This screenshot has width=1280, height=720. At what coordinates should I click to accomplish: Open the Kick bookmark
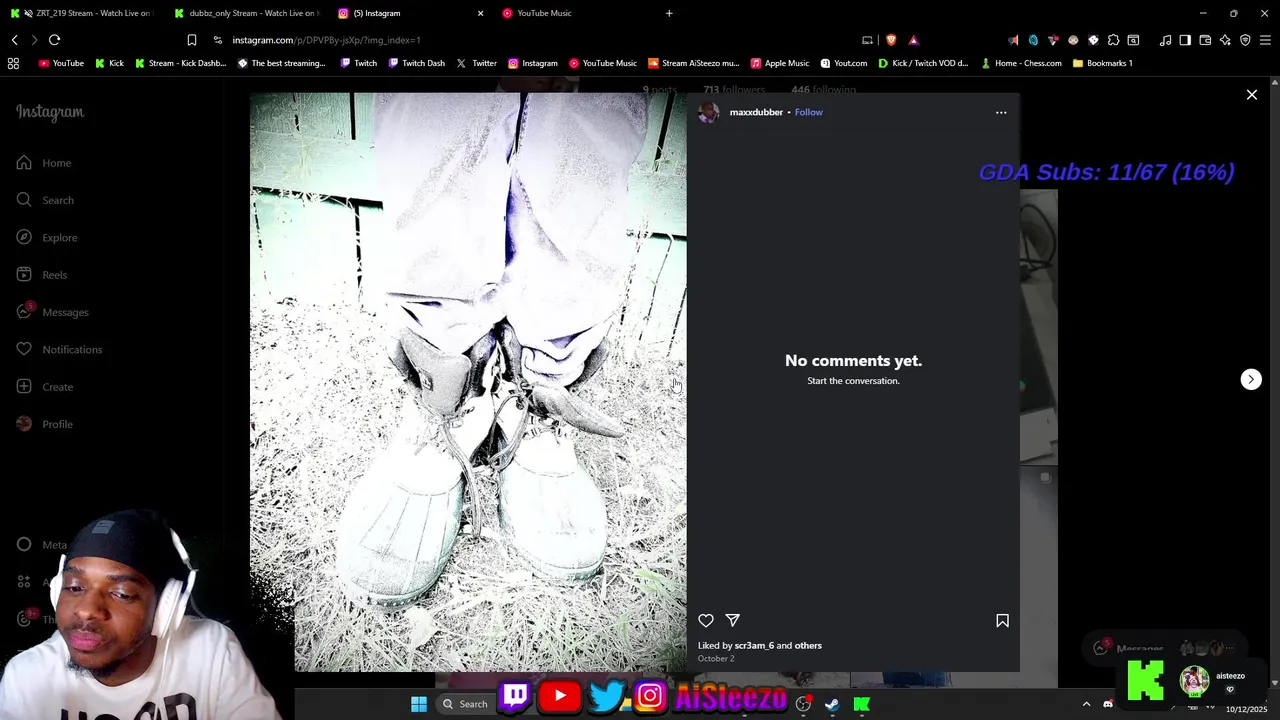(x=110, y=63)
